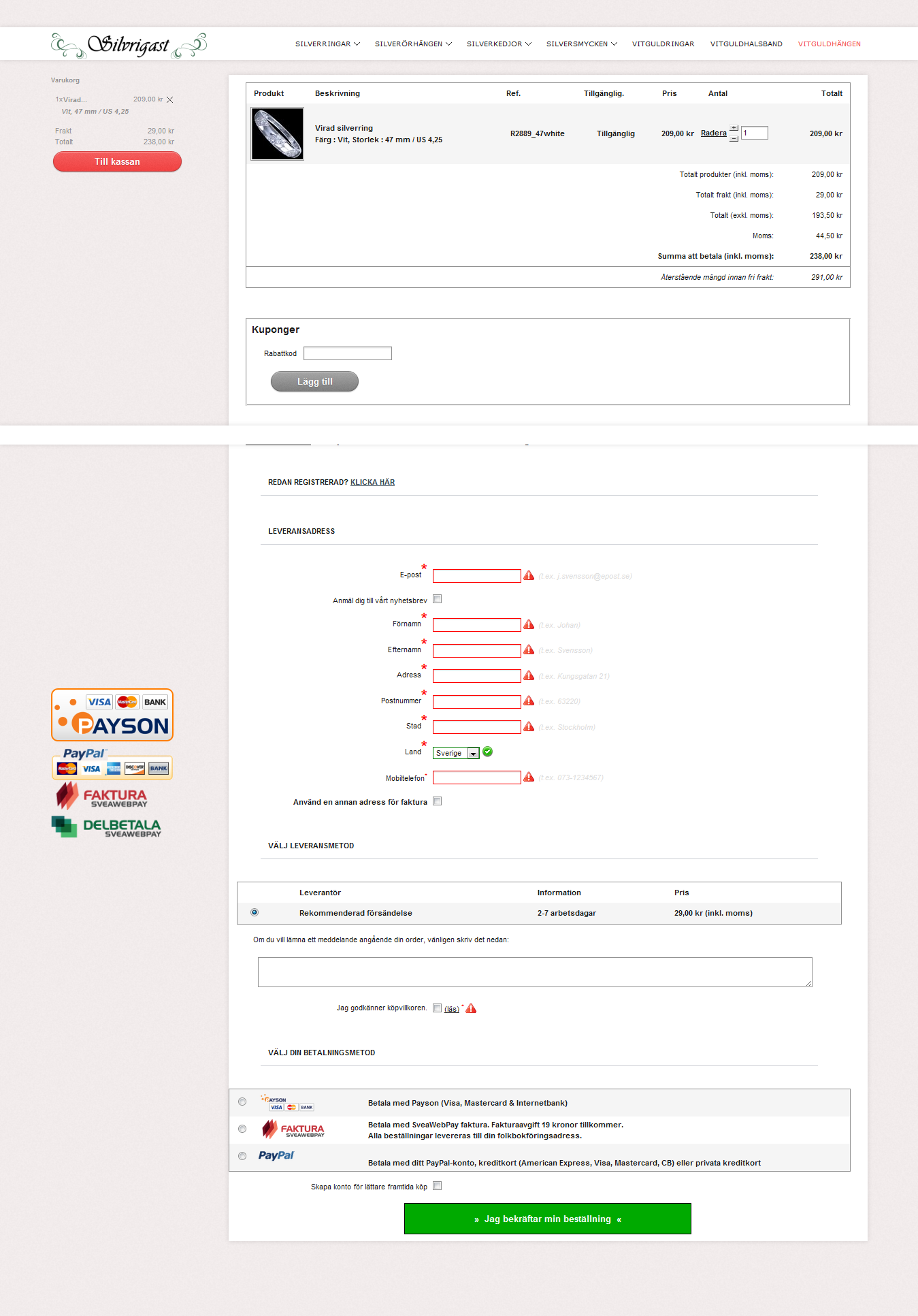Focus the E-post input field

[477, 576]
